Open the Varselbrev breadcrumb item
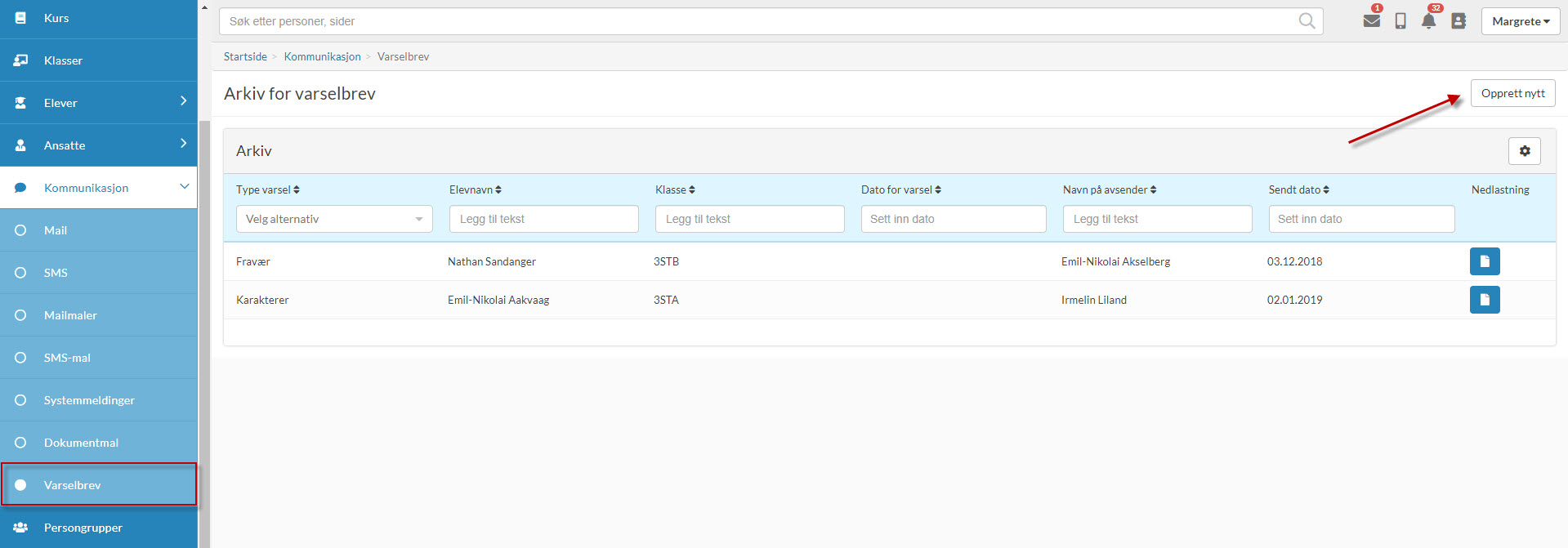The height and width of the screenshot is (548, 1568). point(403,56)
